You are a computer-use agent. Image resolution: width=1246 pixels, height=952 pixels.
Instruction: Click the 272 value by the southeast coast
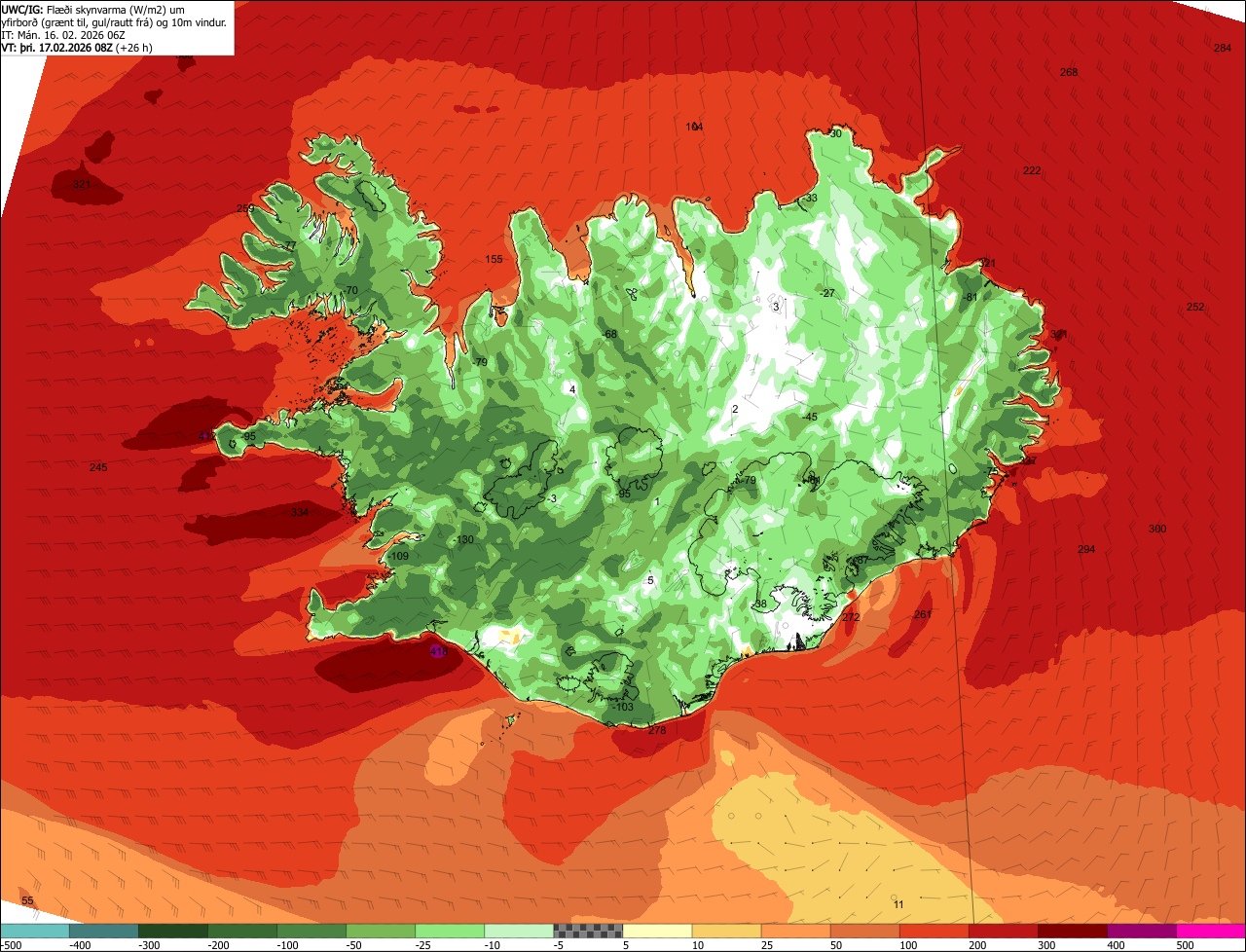851,617
